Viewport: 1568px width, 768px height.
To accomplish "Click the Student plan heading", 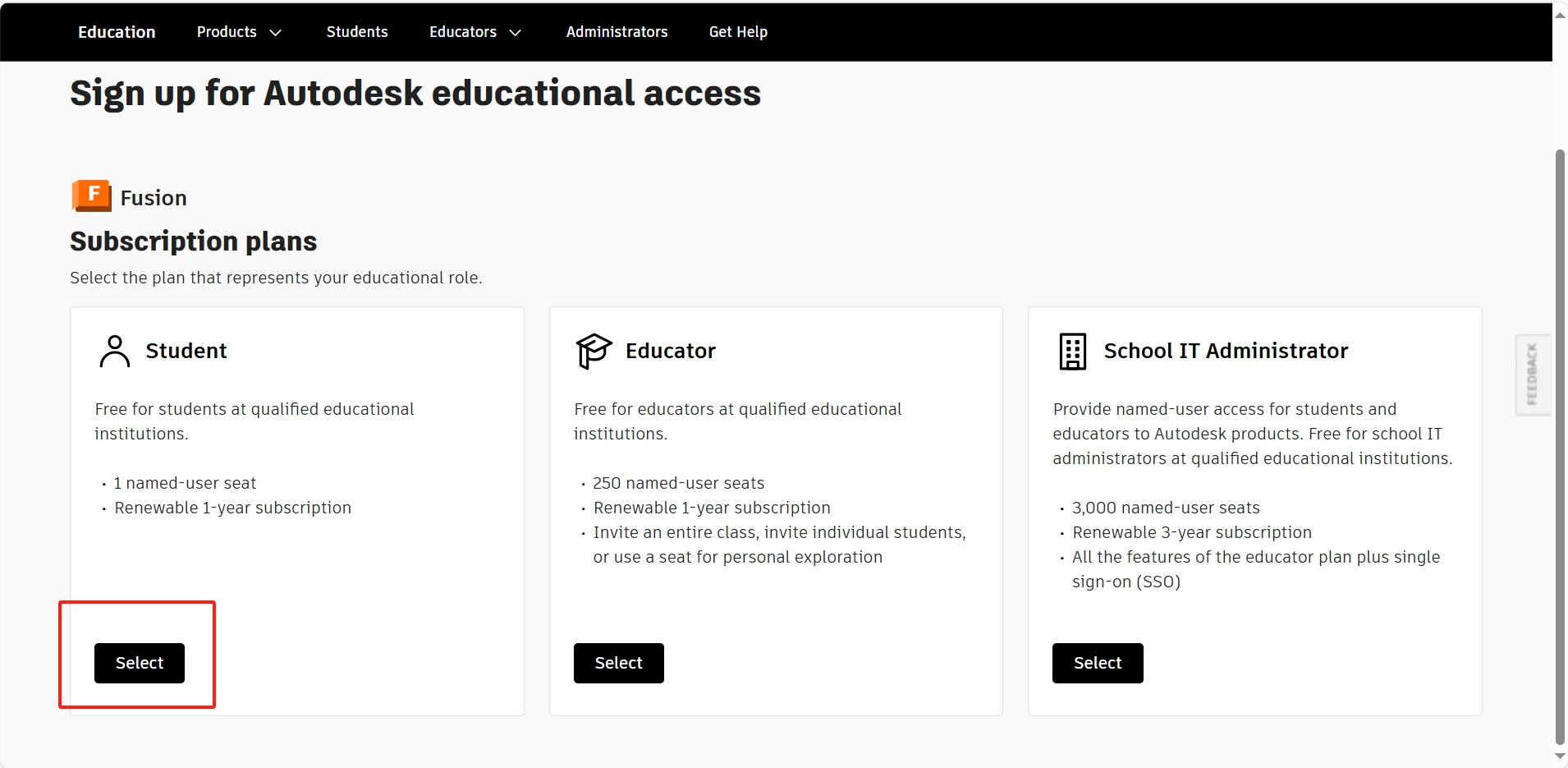I will coord(186,351).
